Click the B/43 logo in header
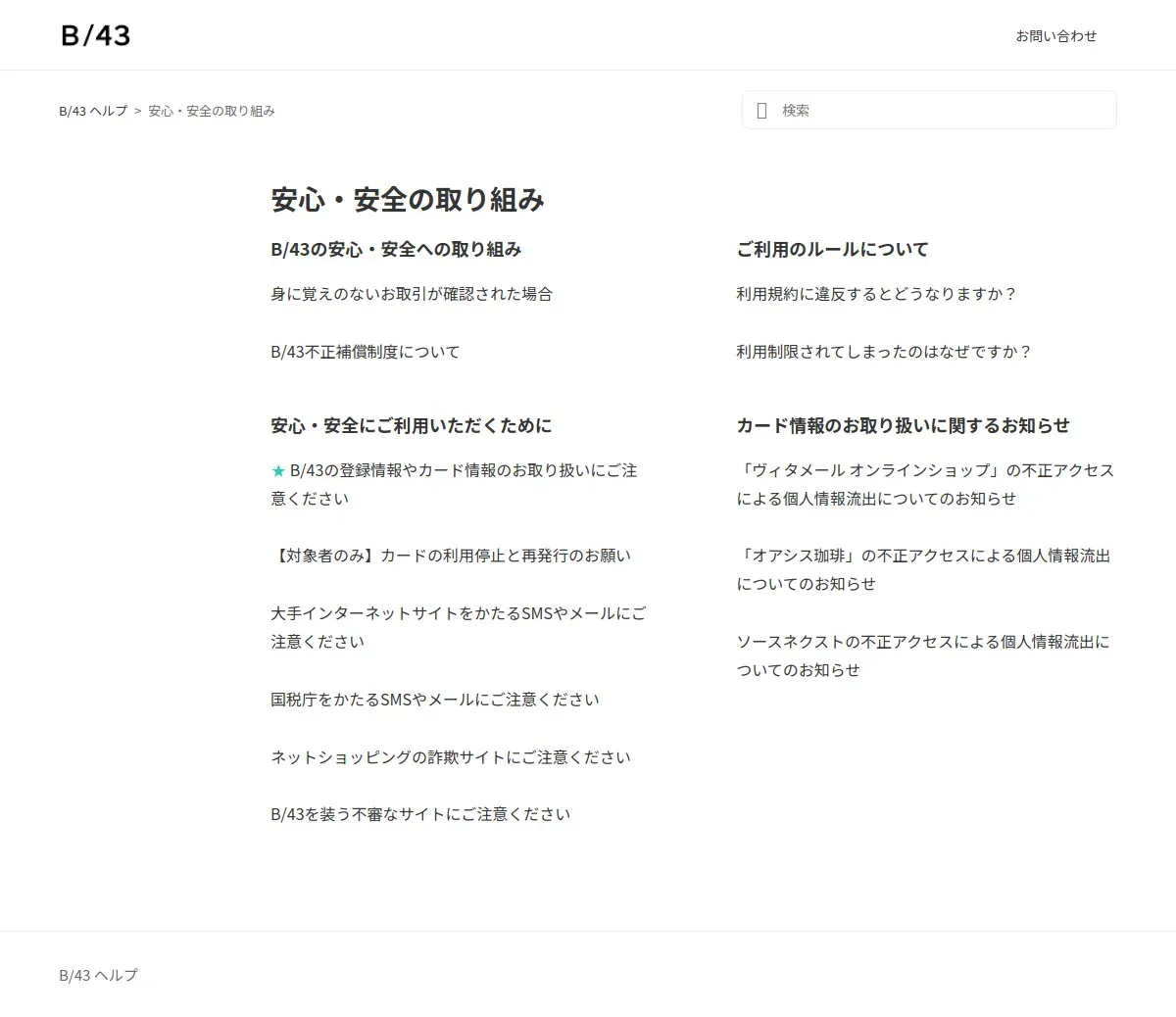1176x1017 pixels. 95,35
